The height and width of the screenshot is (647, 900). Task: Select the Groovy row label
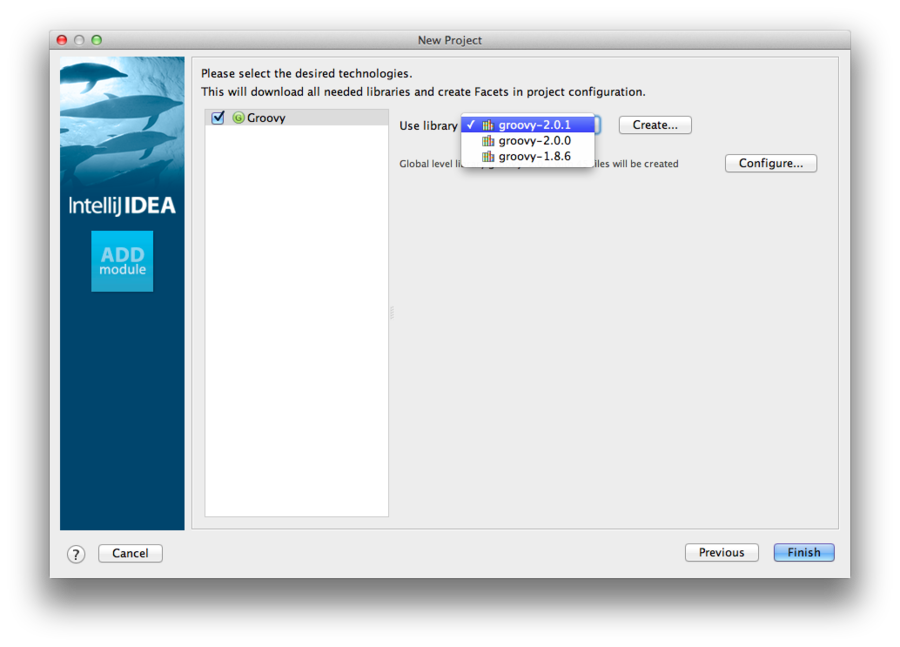[266, 118]
